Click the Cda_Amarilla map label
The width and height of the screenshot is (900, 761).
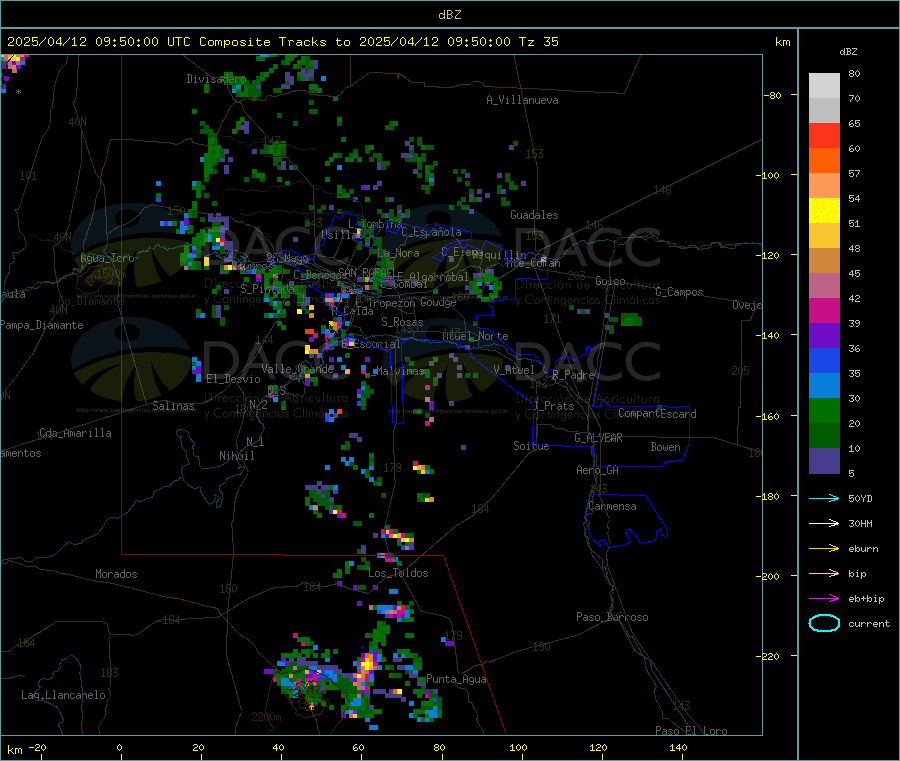pos(75,433)
